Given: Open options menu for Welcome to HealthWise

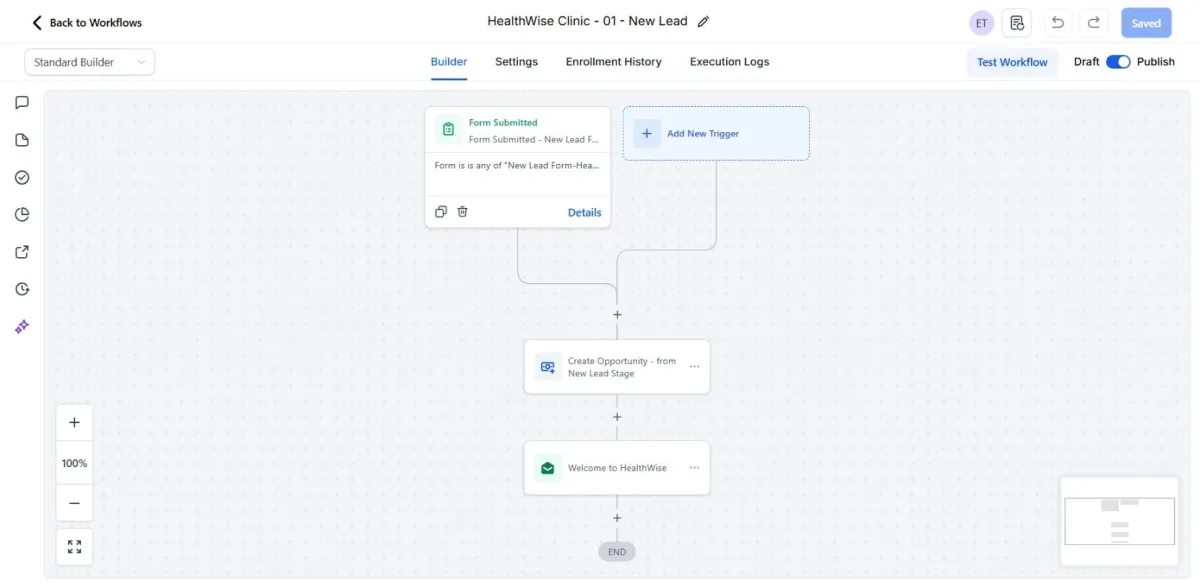Looking at the screenshot, I should point(694,468).
